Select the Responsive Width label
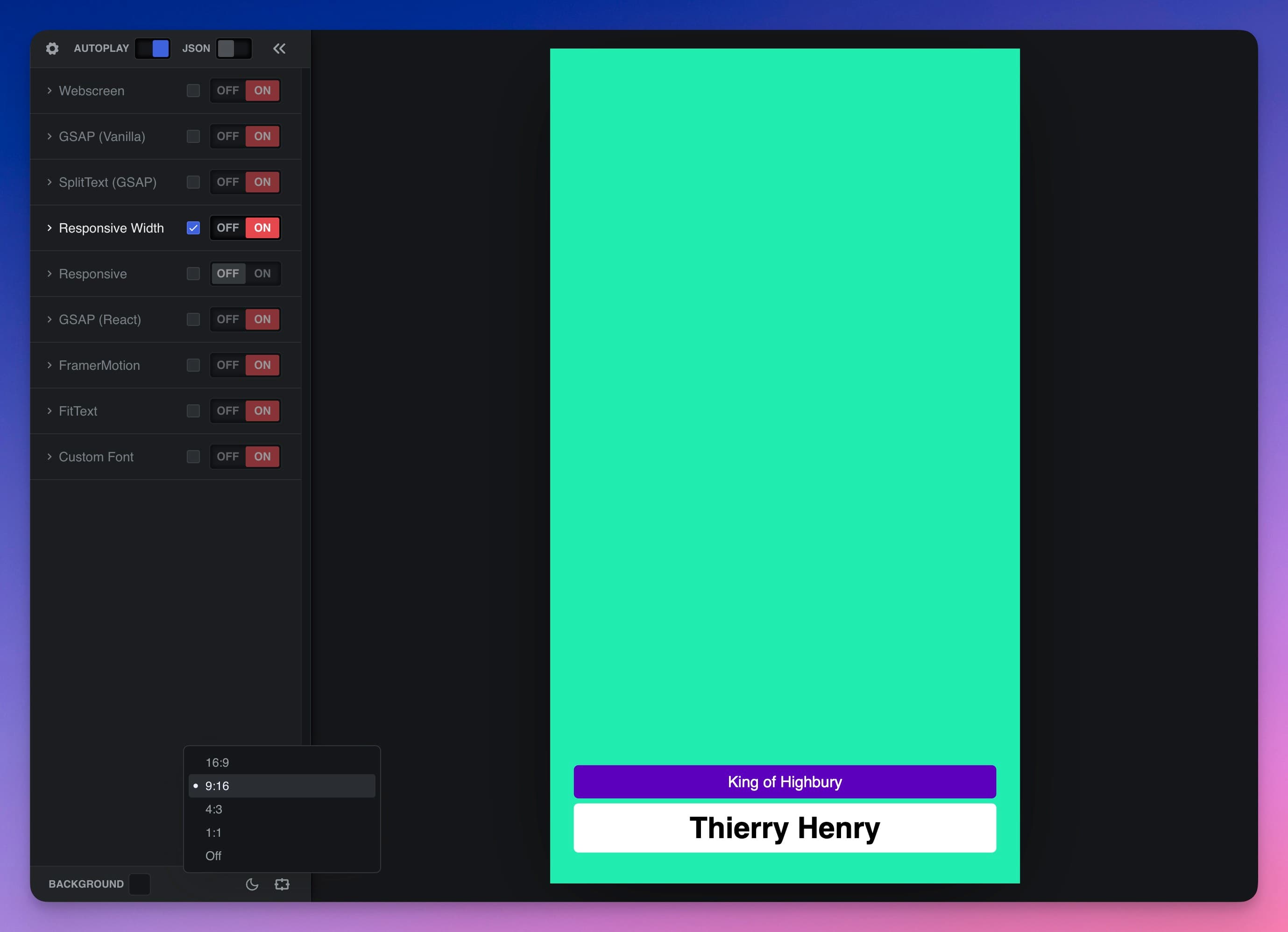 [x=111, y=228]
